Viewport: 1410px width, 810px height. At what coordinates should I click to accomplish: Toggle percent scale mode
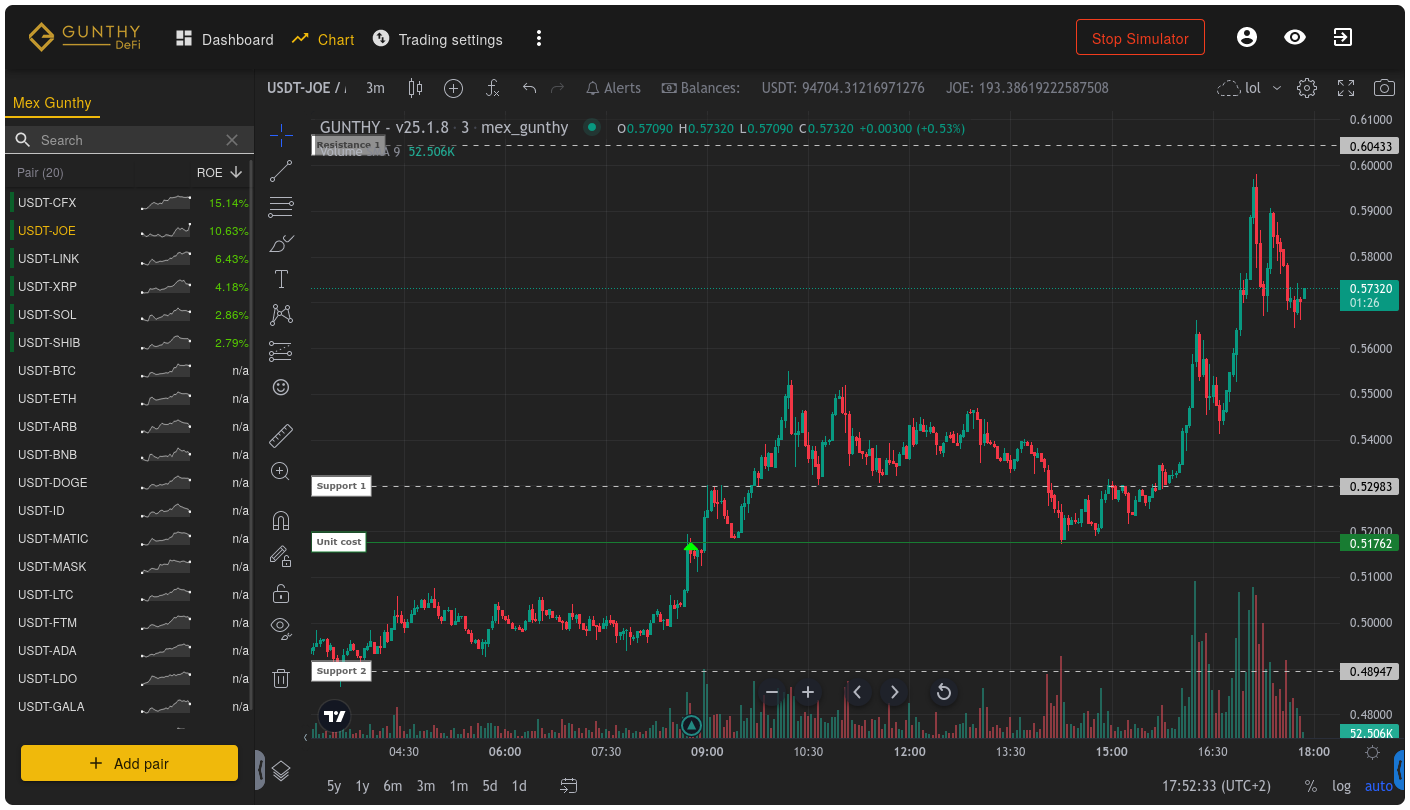(1311, 786)
